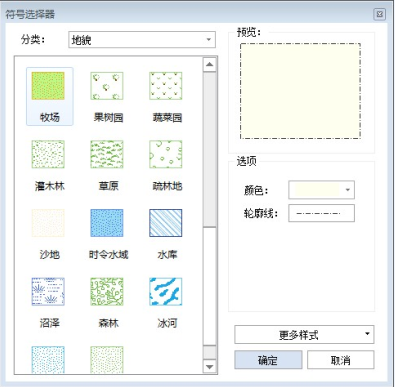395x387 pixels.
Task: Select the 牧场 pasture symbol
Action: point(49,96)
